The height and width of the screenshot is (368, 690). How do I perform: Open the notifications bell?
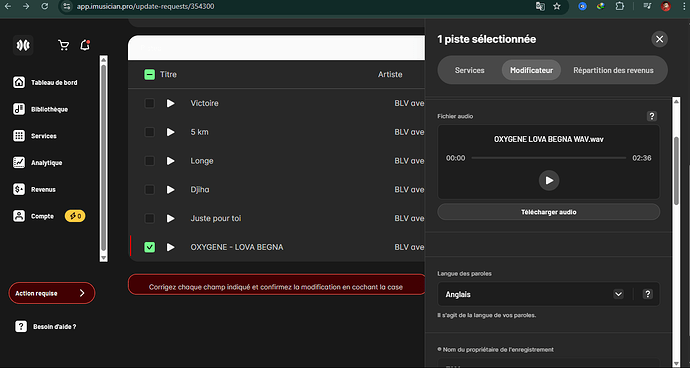click(x=85, y=45)
